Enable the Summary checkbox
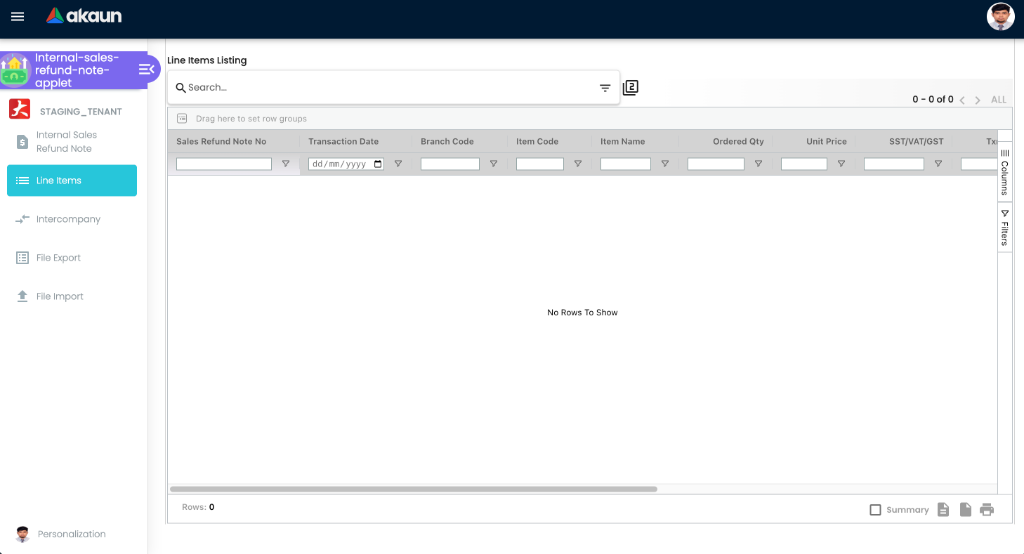This screenshot has height=554, width=1024. pos(875,510)
